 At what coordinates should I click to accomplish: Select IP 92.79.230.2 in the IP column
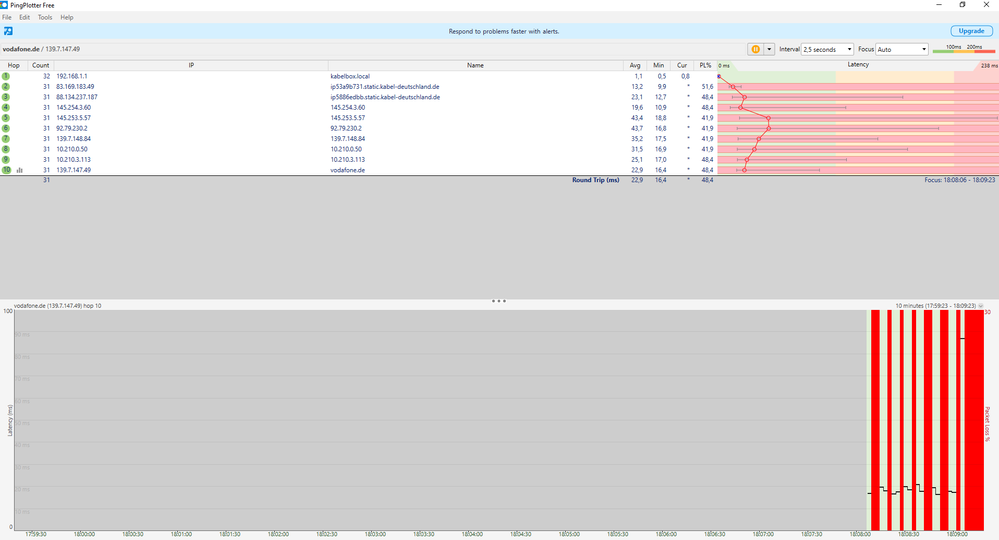pos(72,128)
